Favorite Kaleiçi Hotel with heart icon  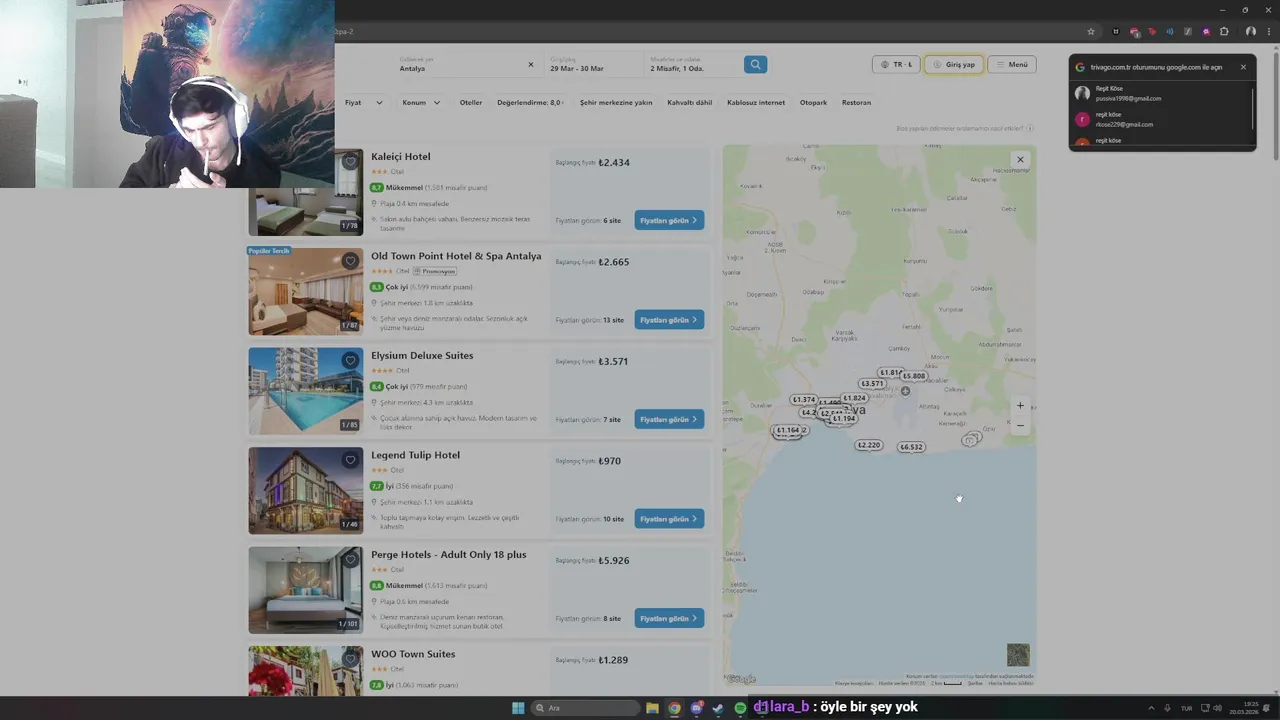pyautogui.click(x=350, y=161)
